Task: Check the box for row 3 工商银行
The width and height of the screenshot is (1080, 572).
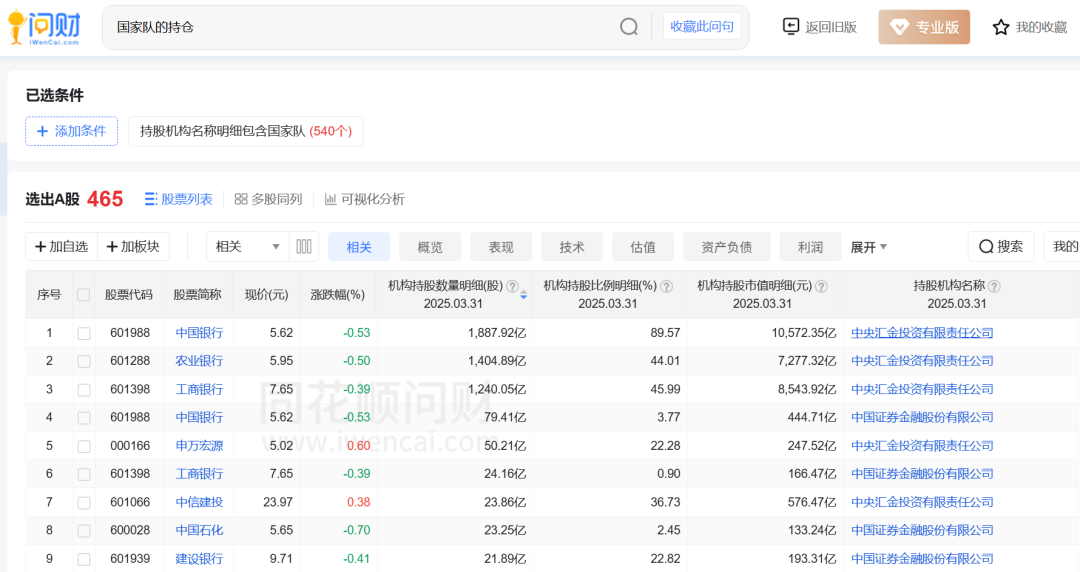Action: (x=83, y=390)
